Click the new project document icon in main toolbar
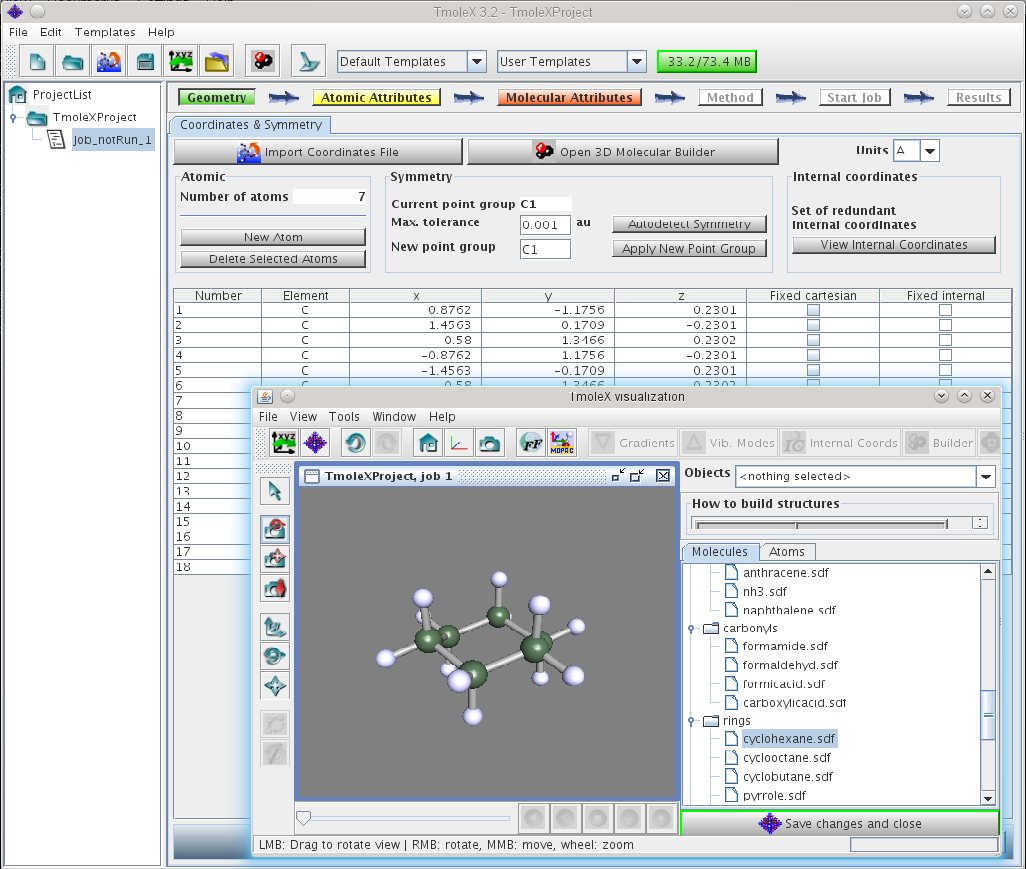 (x=37, y=62)
